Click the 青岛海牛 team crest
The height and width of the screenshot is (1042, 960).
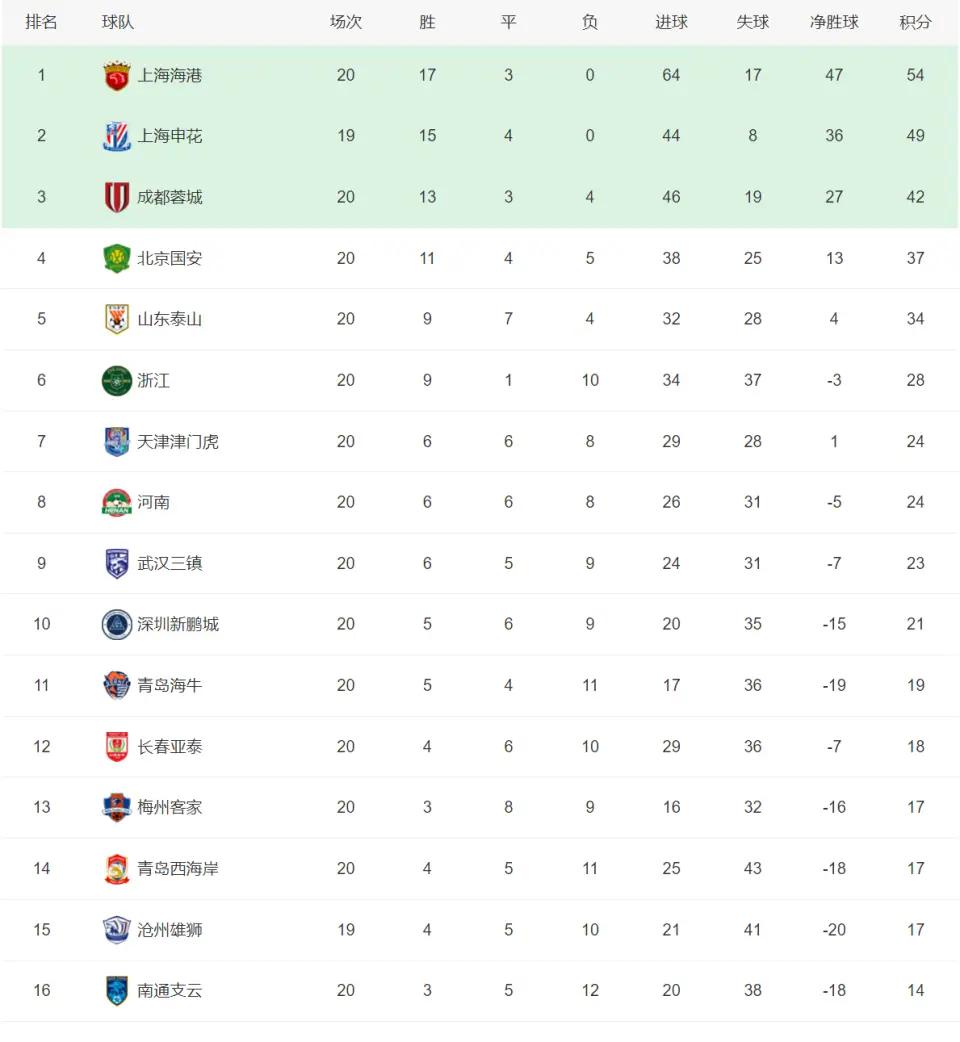pyautogui.click(x=117, y=686)
